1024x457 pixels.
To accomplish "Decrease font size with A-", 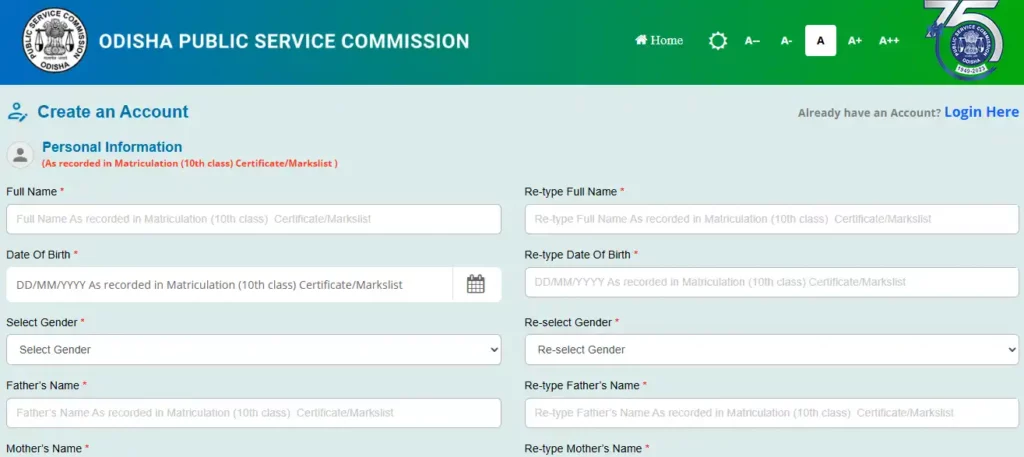I will 786,40.
